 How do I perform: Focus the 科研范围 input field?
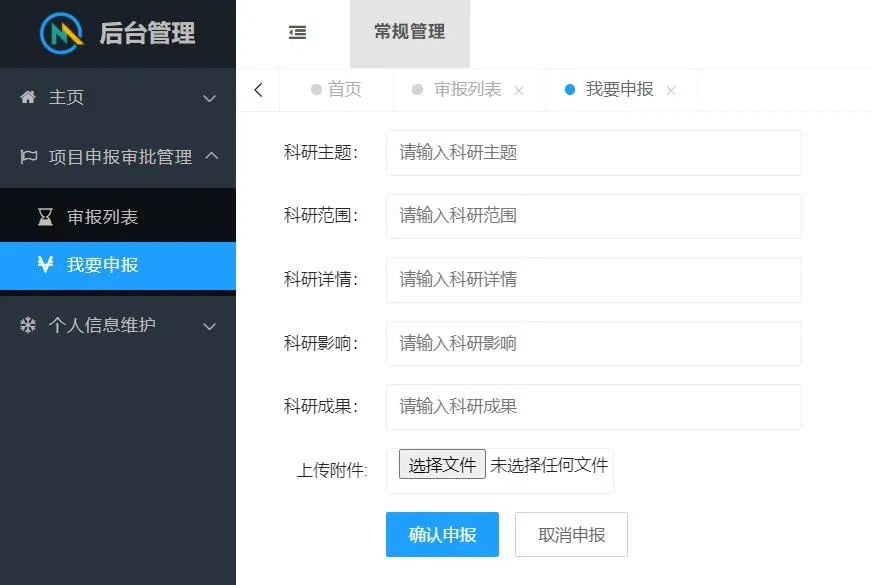(x=594, y=217)
